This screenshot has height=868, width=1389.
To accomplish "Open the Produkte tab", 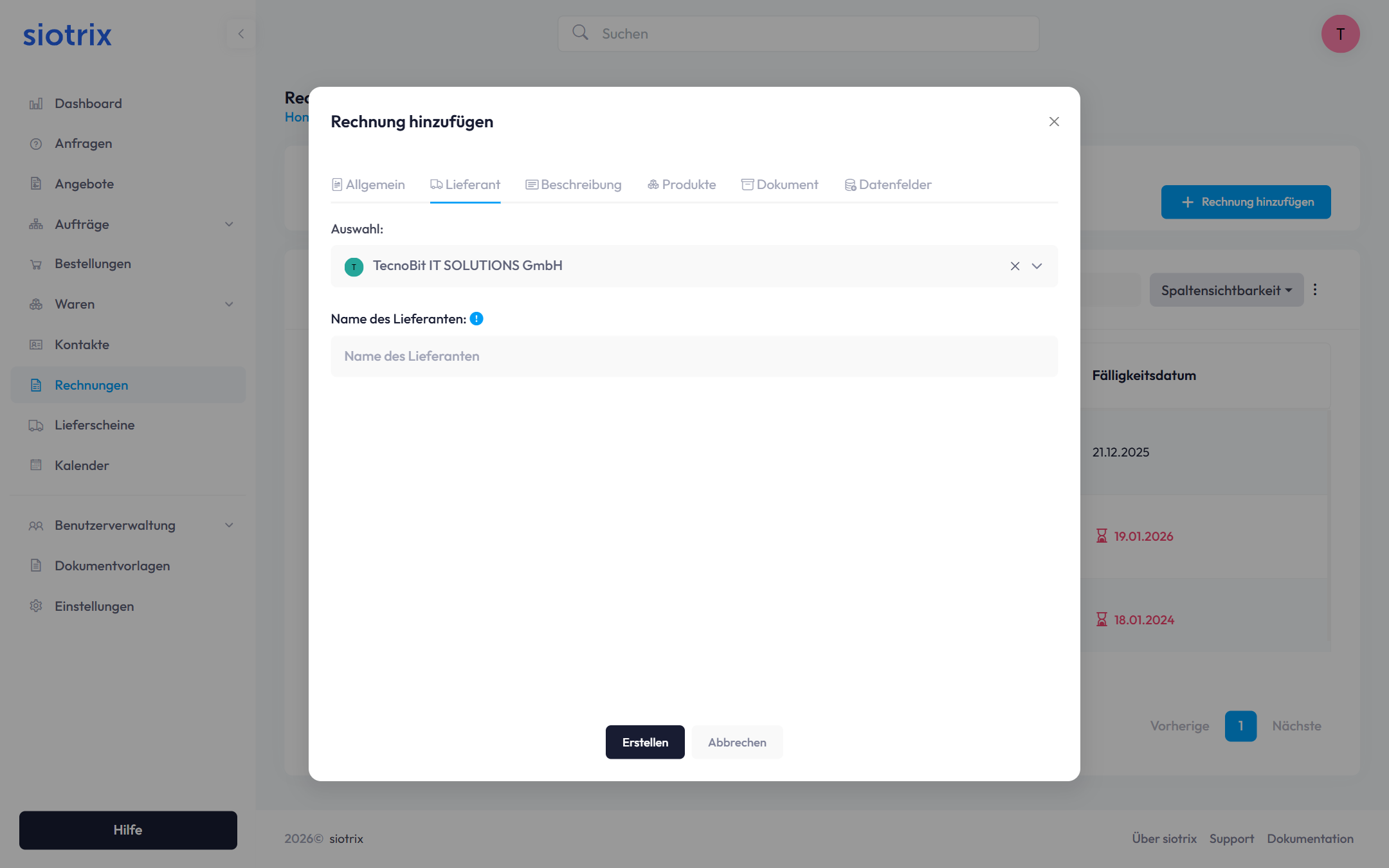I will (x=682, y=185).
